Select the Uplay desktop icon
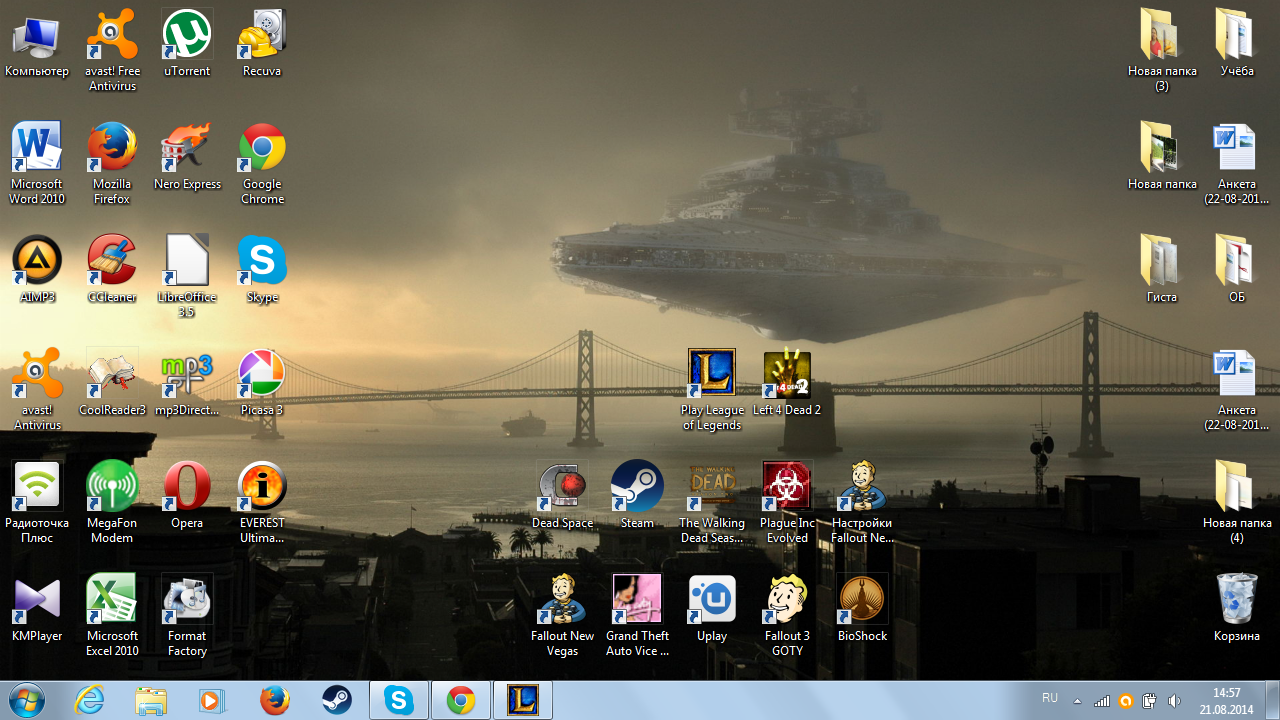1280x720 pixels. [712, 600]
